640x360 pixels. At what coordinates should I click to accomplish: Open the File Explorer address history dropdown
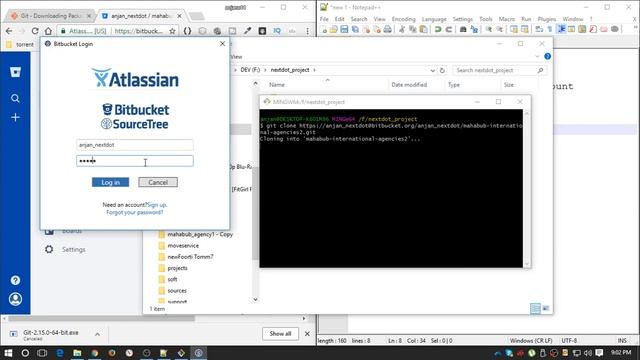pos(432,70)
